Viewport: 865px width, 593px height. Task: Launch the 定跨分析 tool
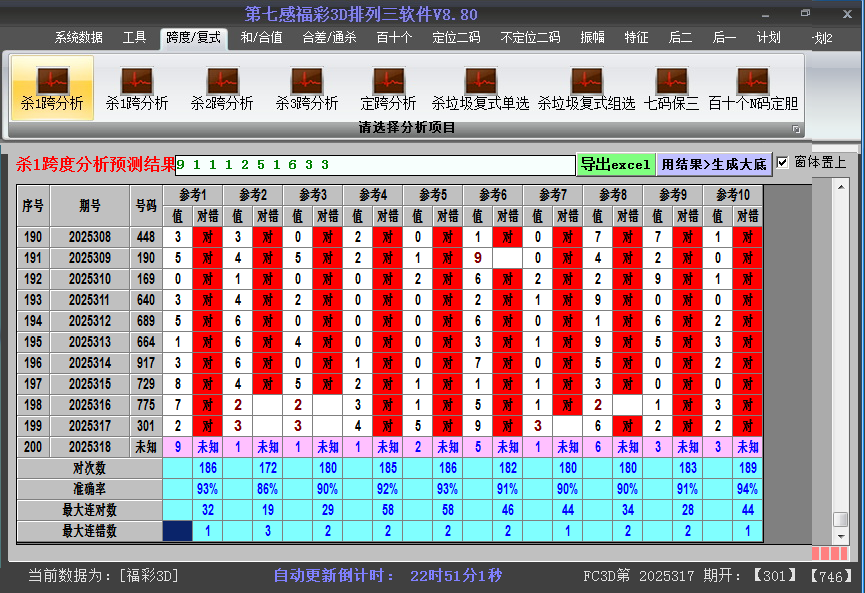pos(388,88)
